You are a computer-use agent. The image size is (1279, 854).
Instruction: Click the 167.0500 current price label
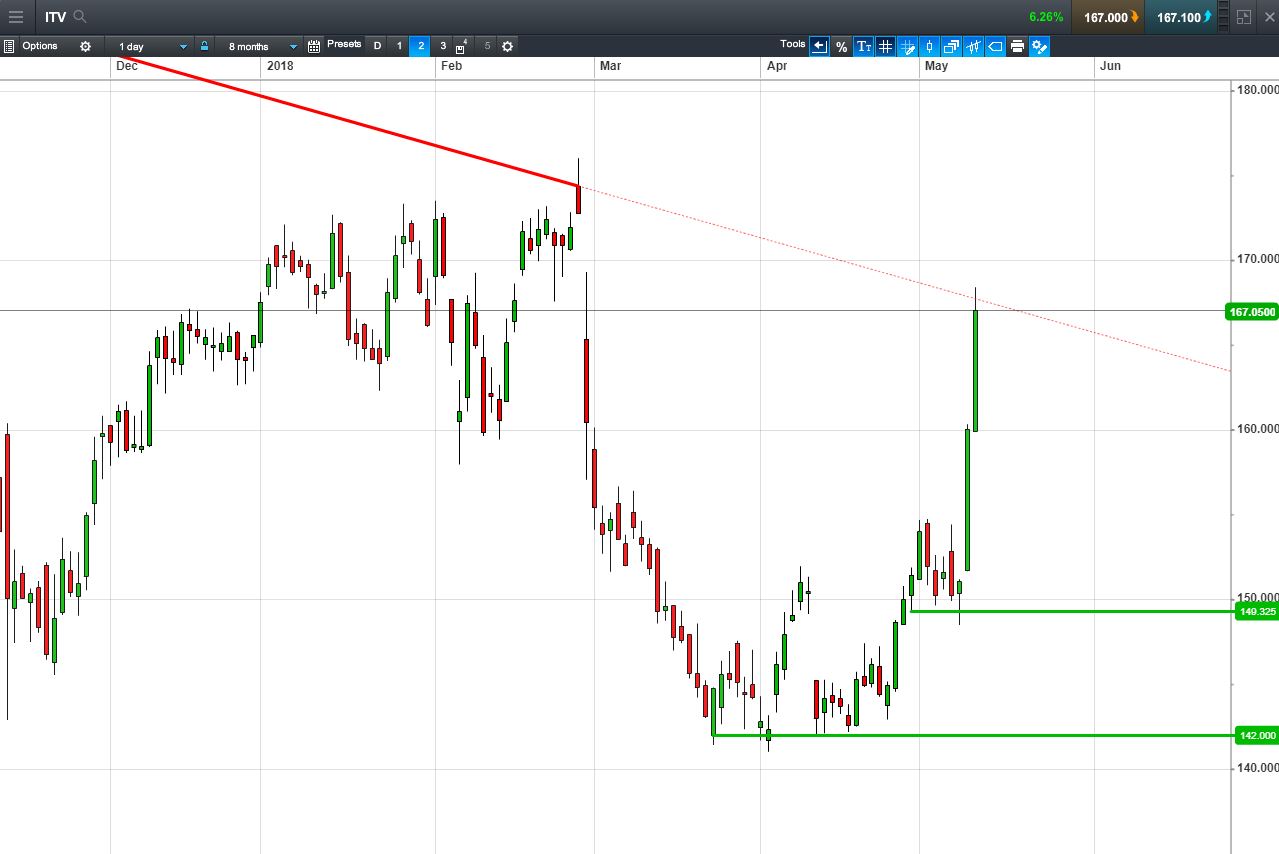[1252, 312]
